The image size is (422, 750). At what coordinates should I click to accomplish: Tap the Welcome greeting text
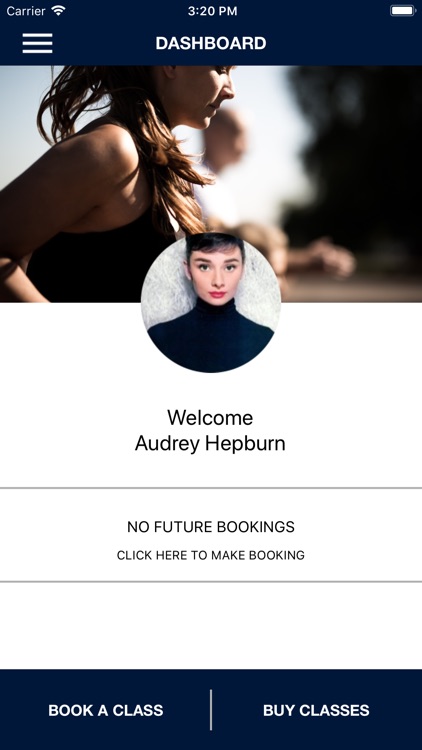click(210, 418)
